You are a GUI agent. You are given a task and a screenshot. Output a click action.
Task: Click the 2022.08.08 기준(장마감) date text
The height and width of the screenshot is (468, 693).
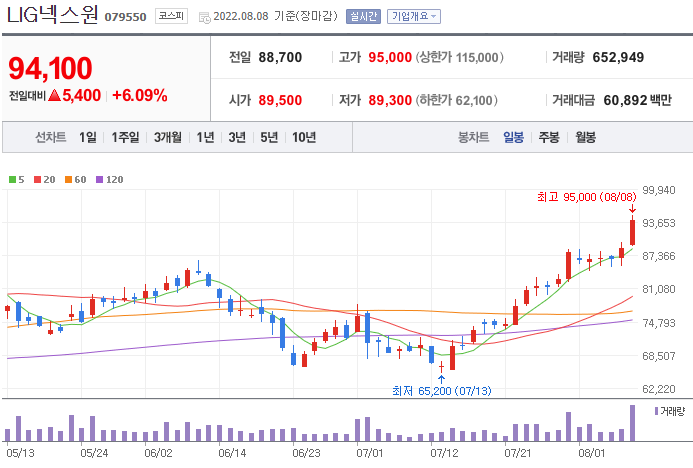(x=275, y=16)
